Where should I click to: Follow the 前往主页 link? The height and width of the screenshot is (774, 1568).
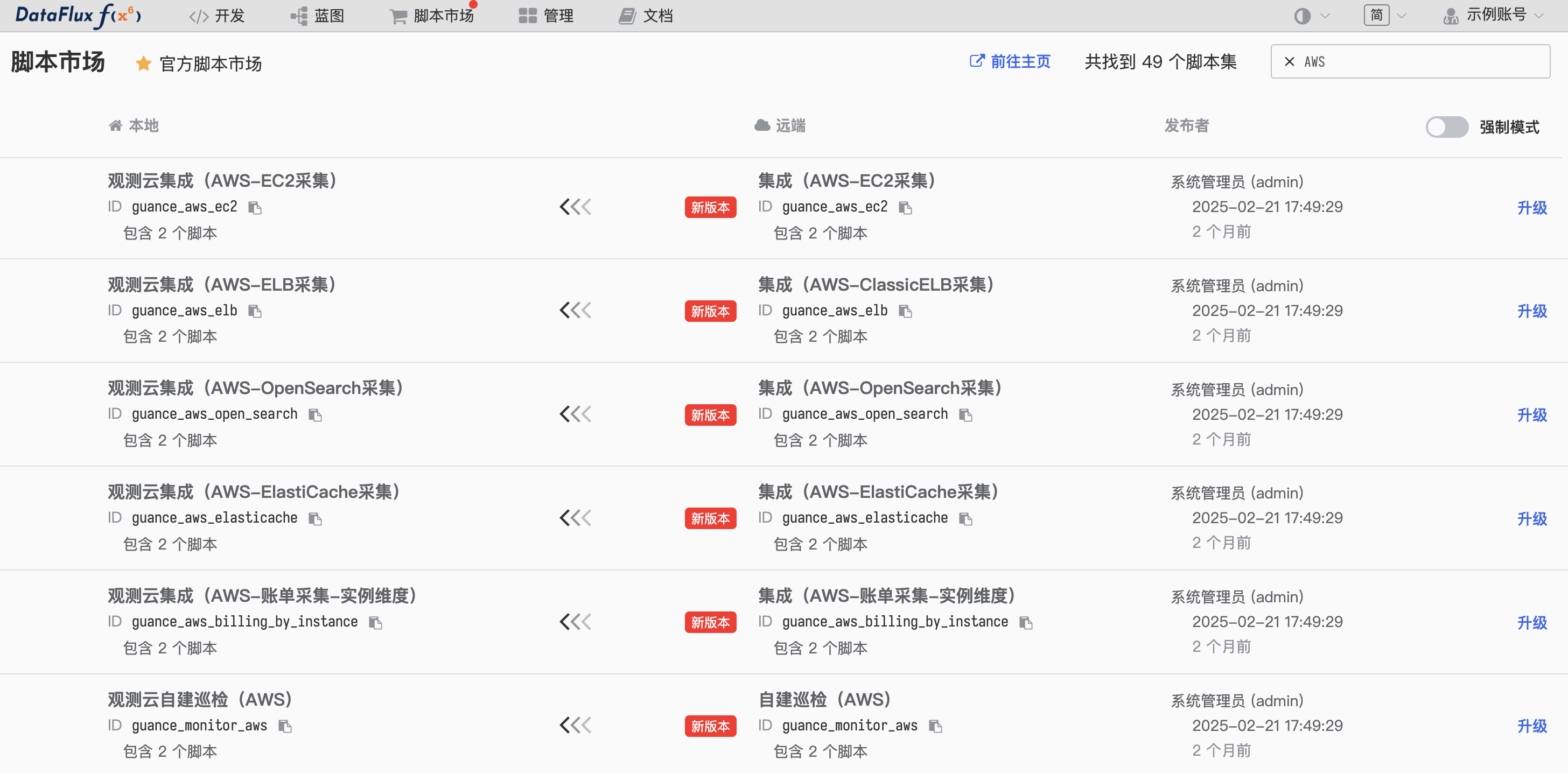[x=1011, y=61]
